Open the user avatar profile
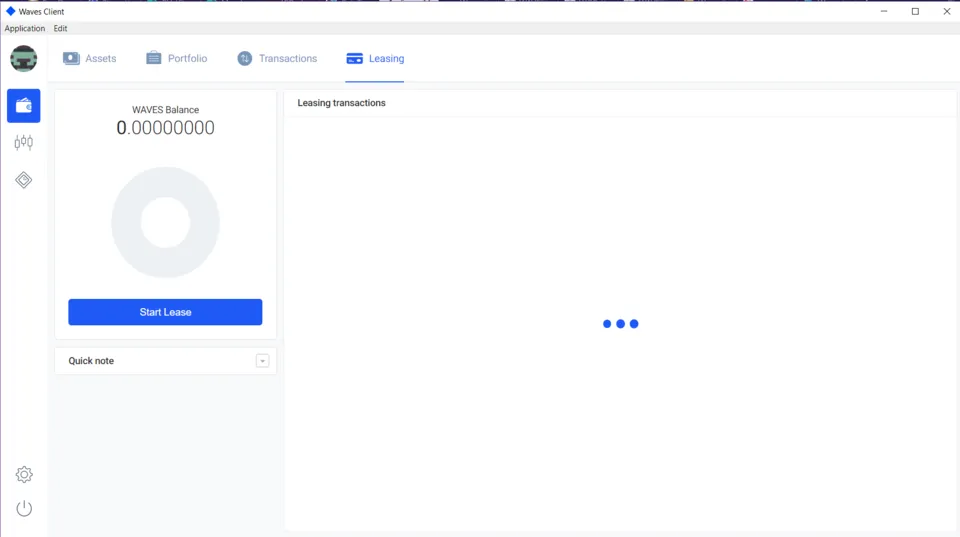The image size is (960, 537). [23, 59]
